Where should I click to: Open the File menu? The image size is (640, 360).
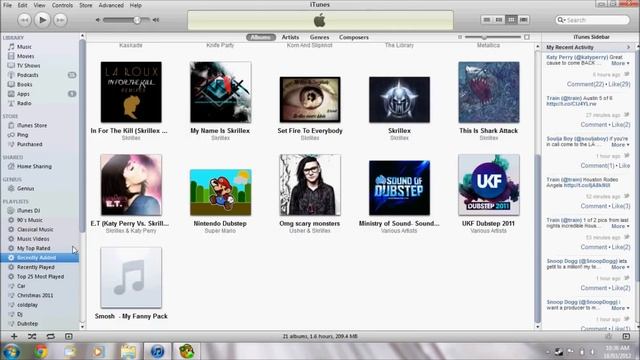point(7,5)
